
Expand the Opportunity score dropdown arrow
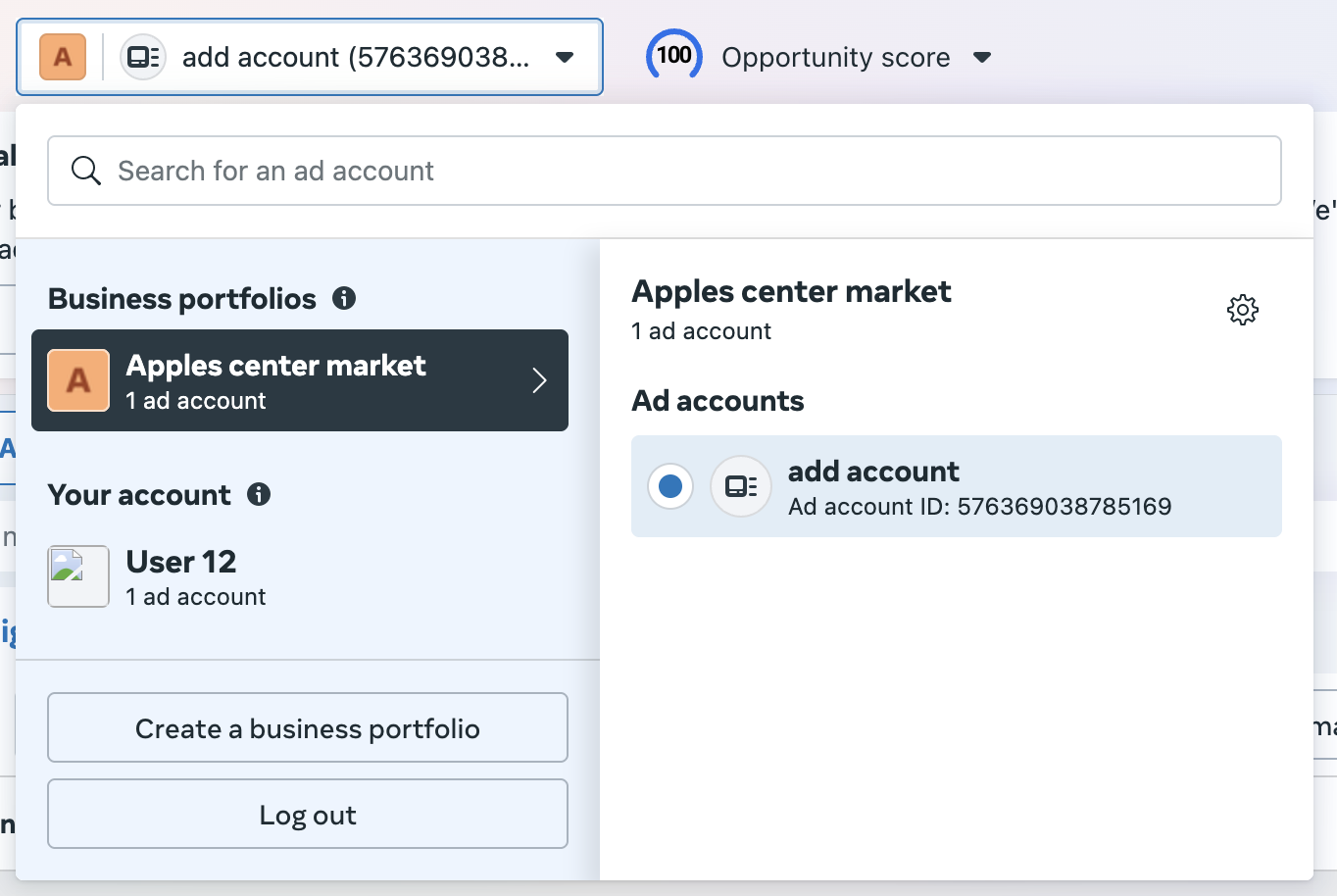click(x=982, y=57)
